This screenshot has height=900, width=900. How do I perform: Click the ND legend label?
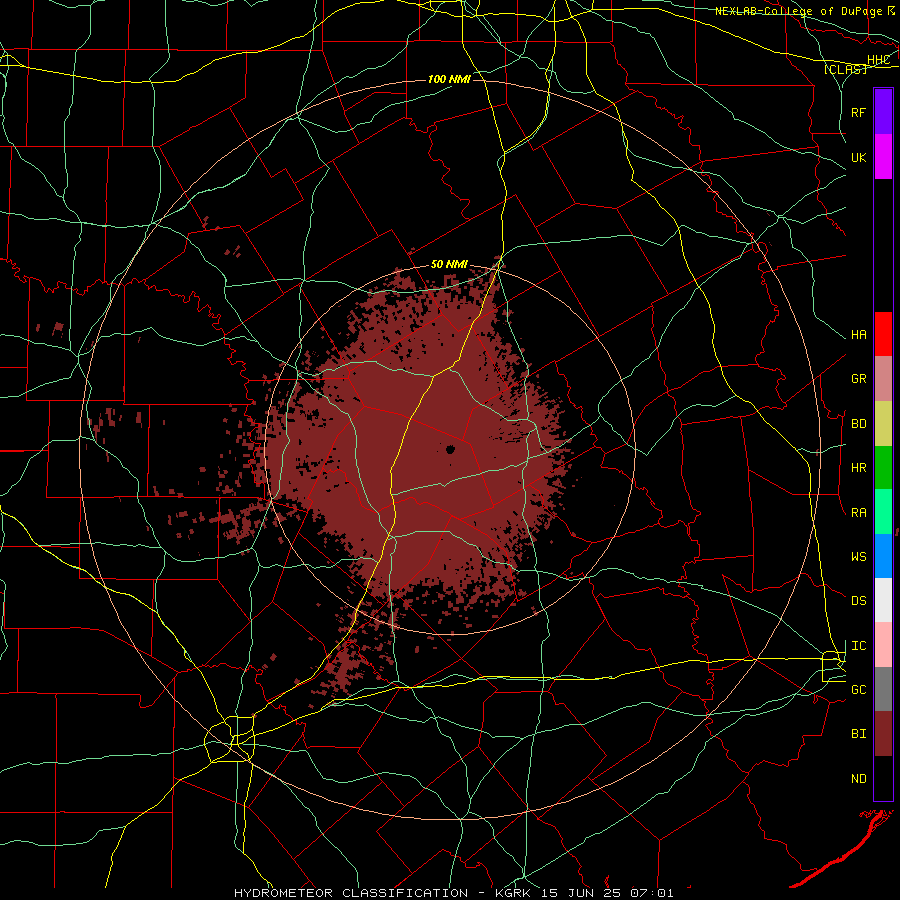[859, 779]
